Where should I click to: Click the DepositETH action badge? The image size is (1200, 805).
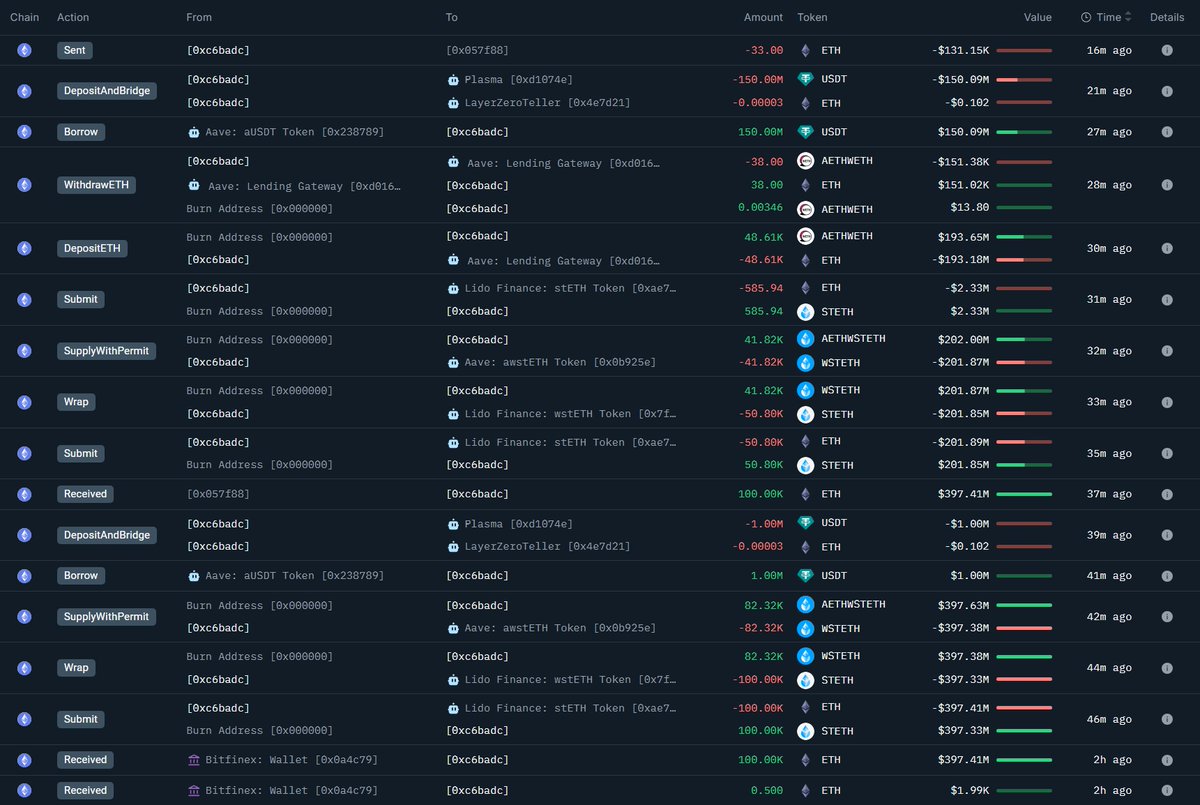pyautogui.click(x=92, y=248)
